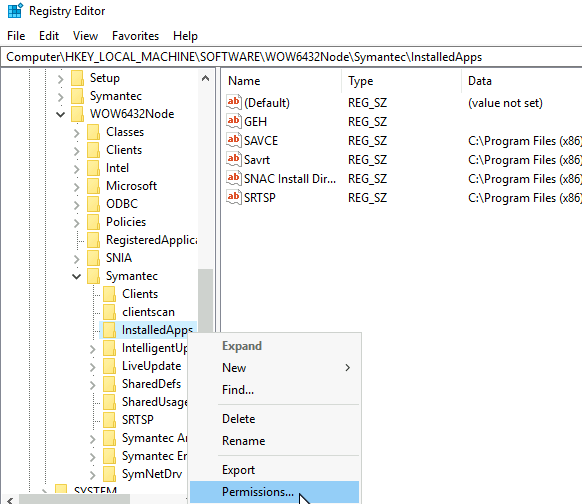Open the New submenu in context menu
The image size is (582, 504).
(274, 368)
